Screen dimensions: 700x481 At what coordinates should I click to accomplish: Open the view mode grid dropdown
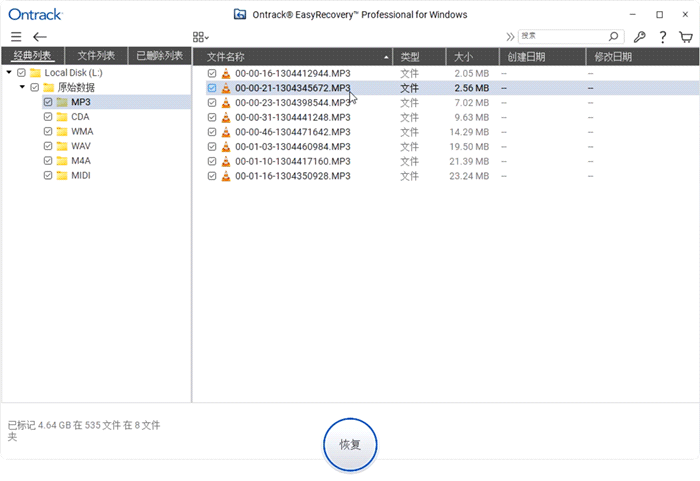click(200, 37)
